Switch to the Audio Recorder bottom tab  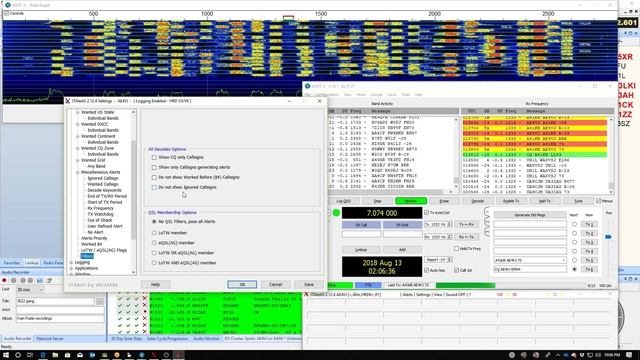(17, 338)
